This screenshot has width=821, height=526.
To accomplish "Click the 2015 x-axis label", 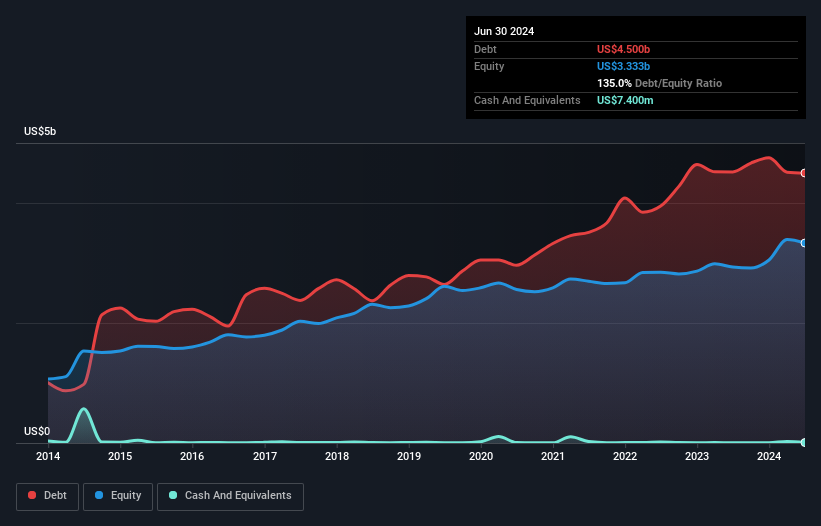I will pyautogui.click(x=120, y=456).
